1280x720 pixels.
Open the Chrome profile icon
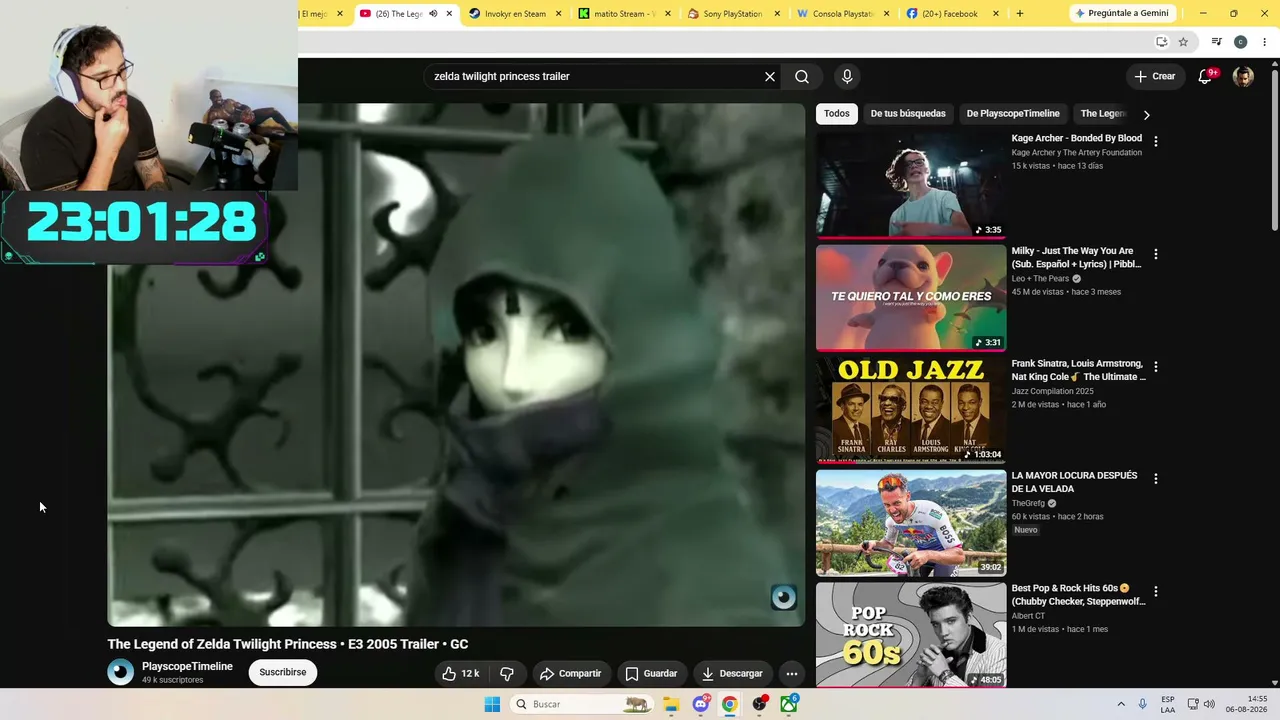point(1240,42)
